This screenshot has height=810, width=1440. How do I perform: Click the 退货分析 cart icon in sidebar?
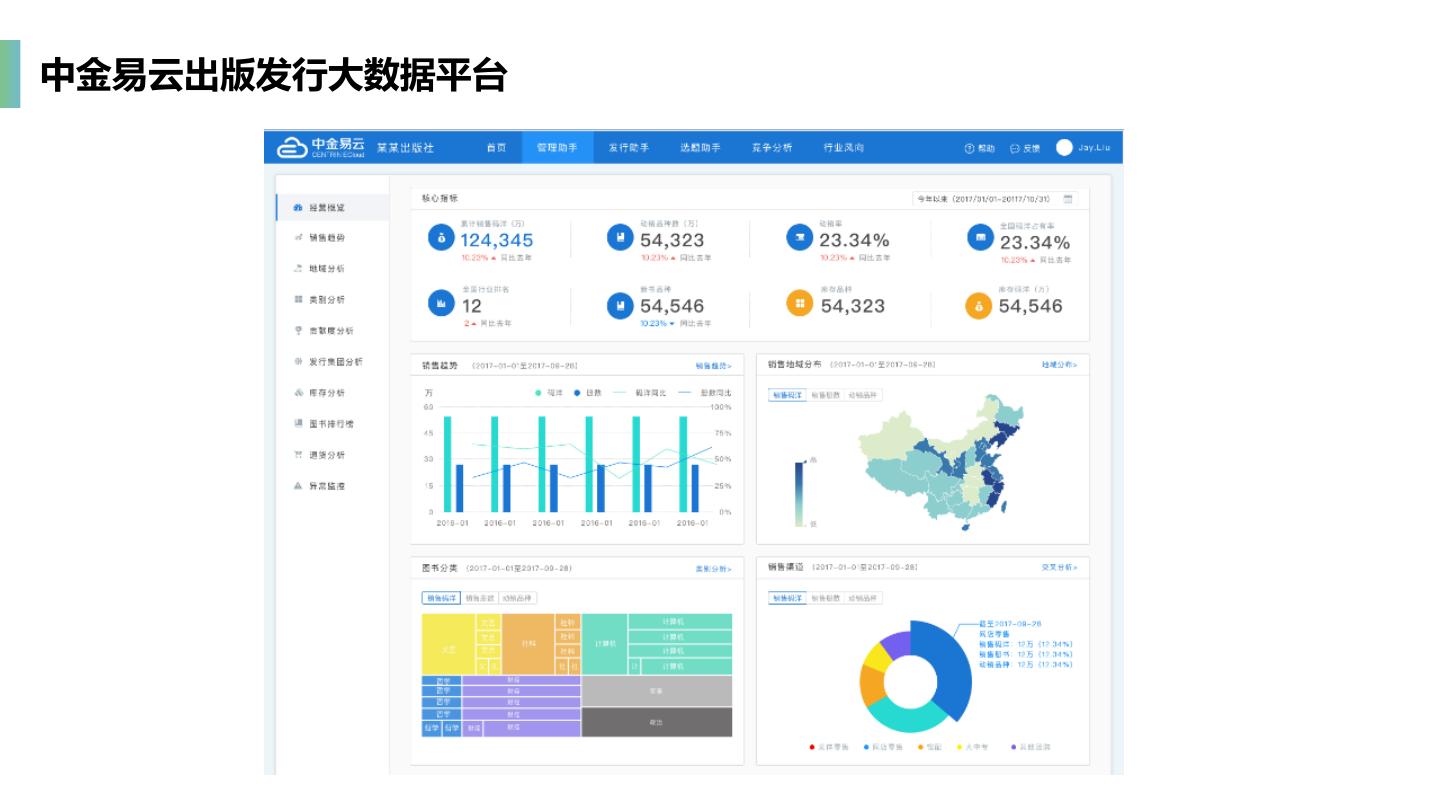297,455
